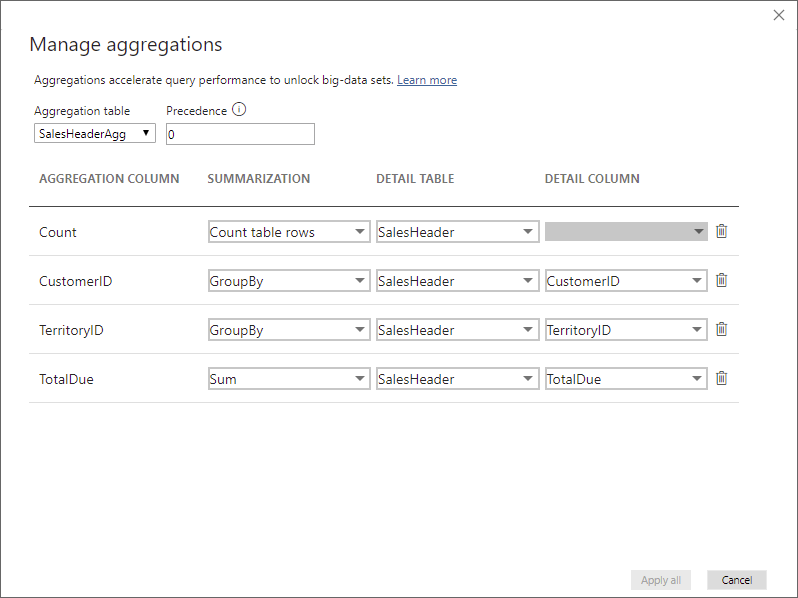Open detail table dropdown for TotalDue row

pos(458,379)
